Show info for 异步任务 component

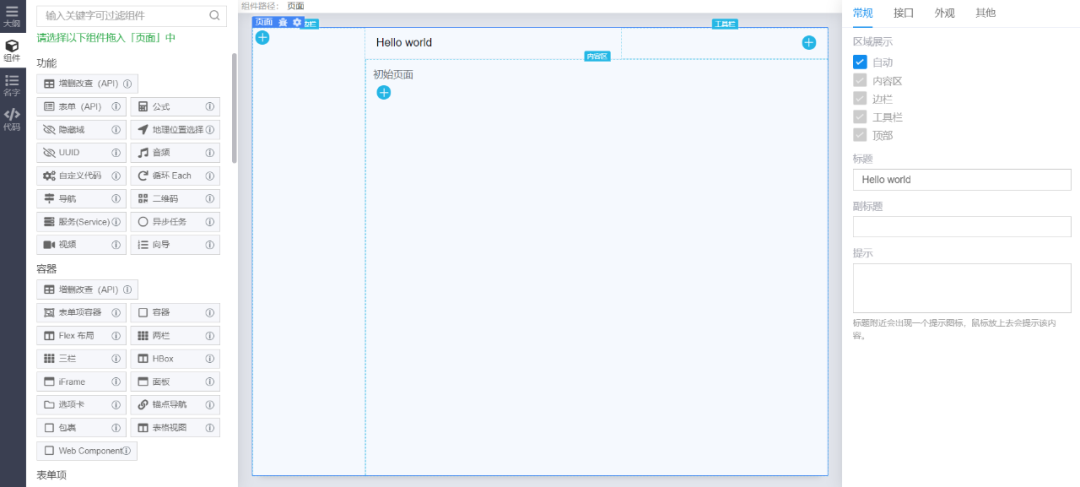[x=209, y=222]
